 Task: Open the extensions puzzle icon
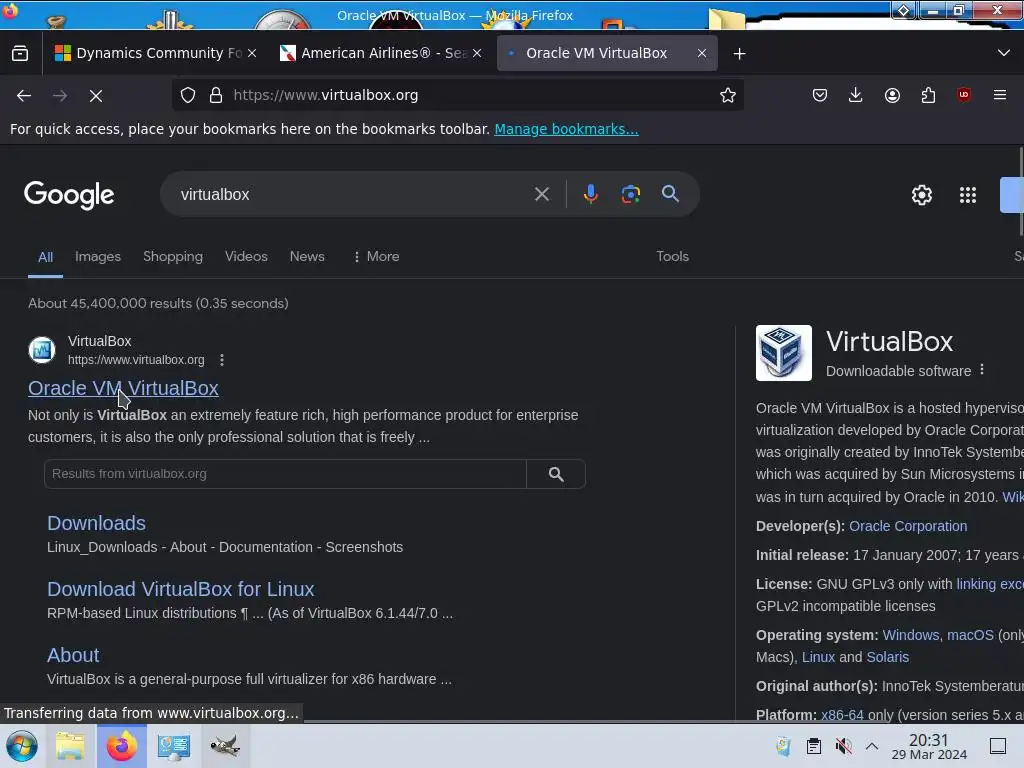[x=928, y=95]
